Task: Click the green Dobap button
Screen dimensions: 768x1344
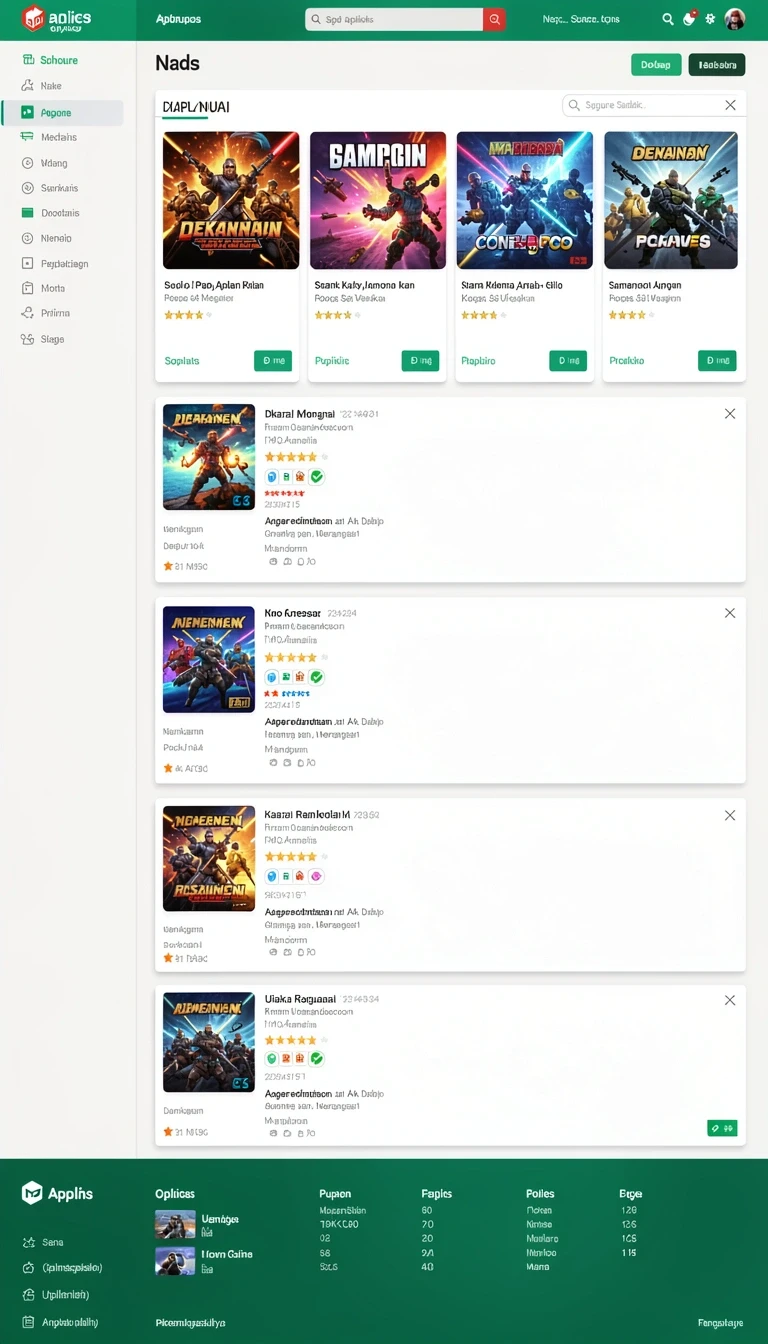Action: point(656,65)
